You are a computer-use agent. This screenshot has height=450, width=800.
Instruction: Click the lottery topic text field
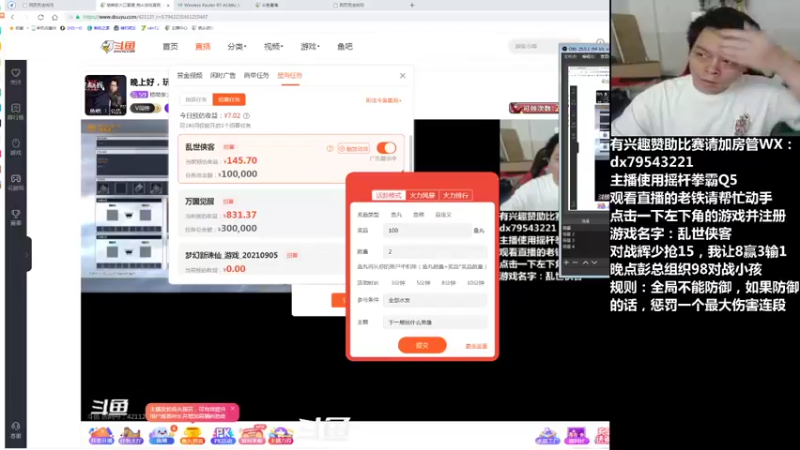pyautogui.click(x=435, y=322)
